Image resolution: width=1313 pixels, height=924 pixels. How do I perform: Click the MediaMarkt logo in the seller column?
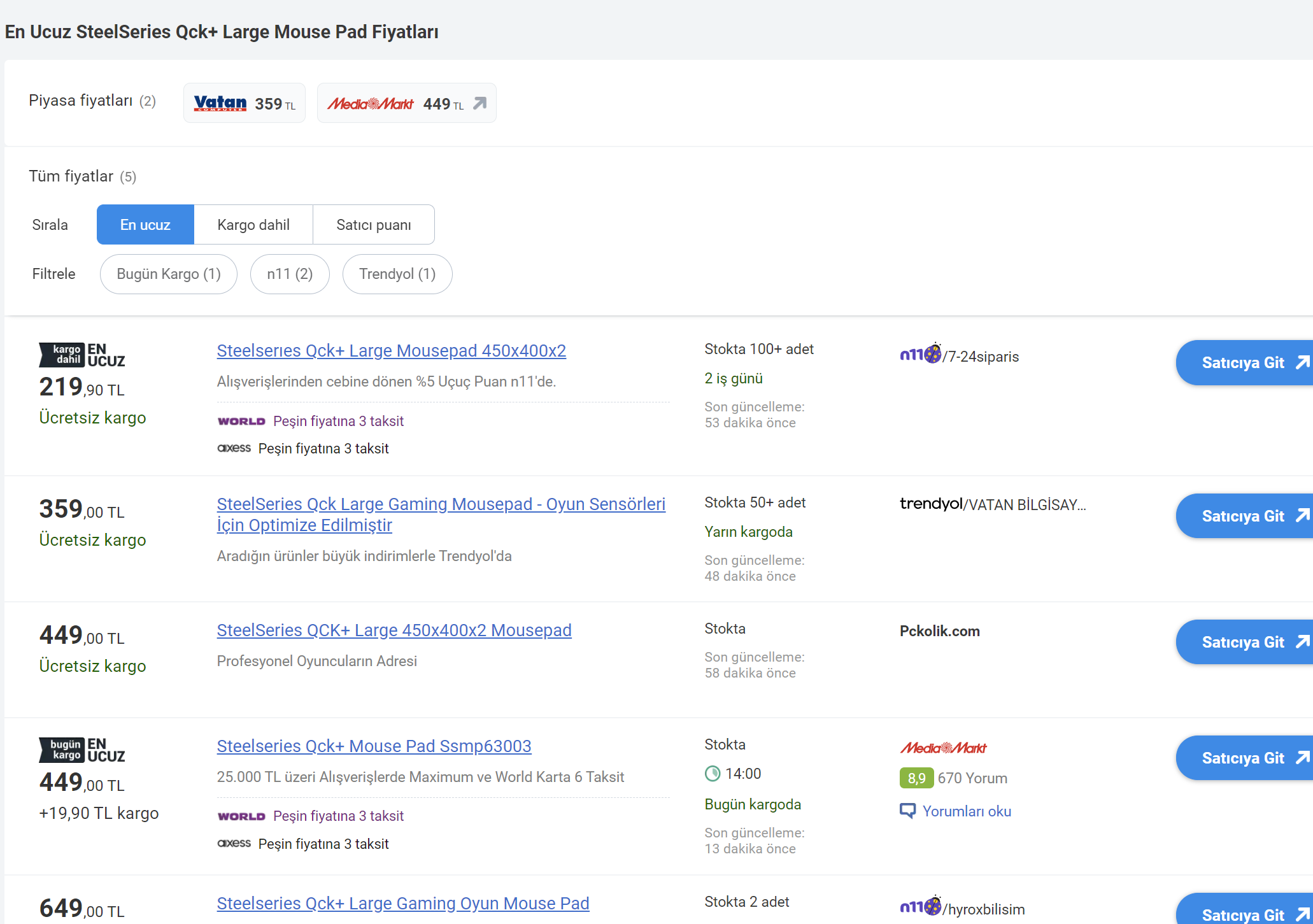point(943,748)
